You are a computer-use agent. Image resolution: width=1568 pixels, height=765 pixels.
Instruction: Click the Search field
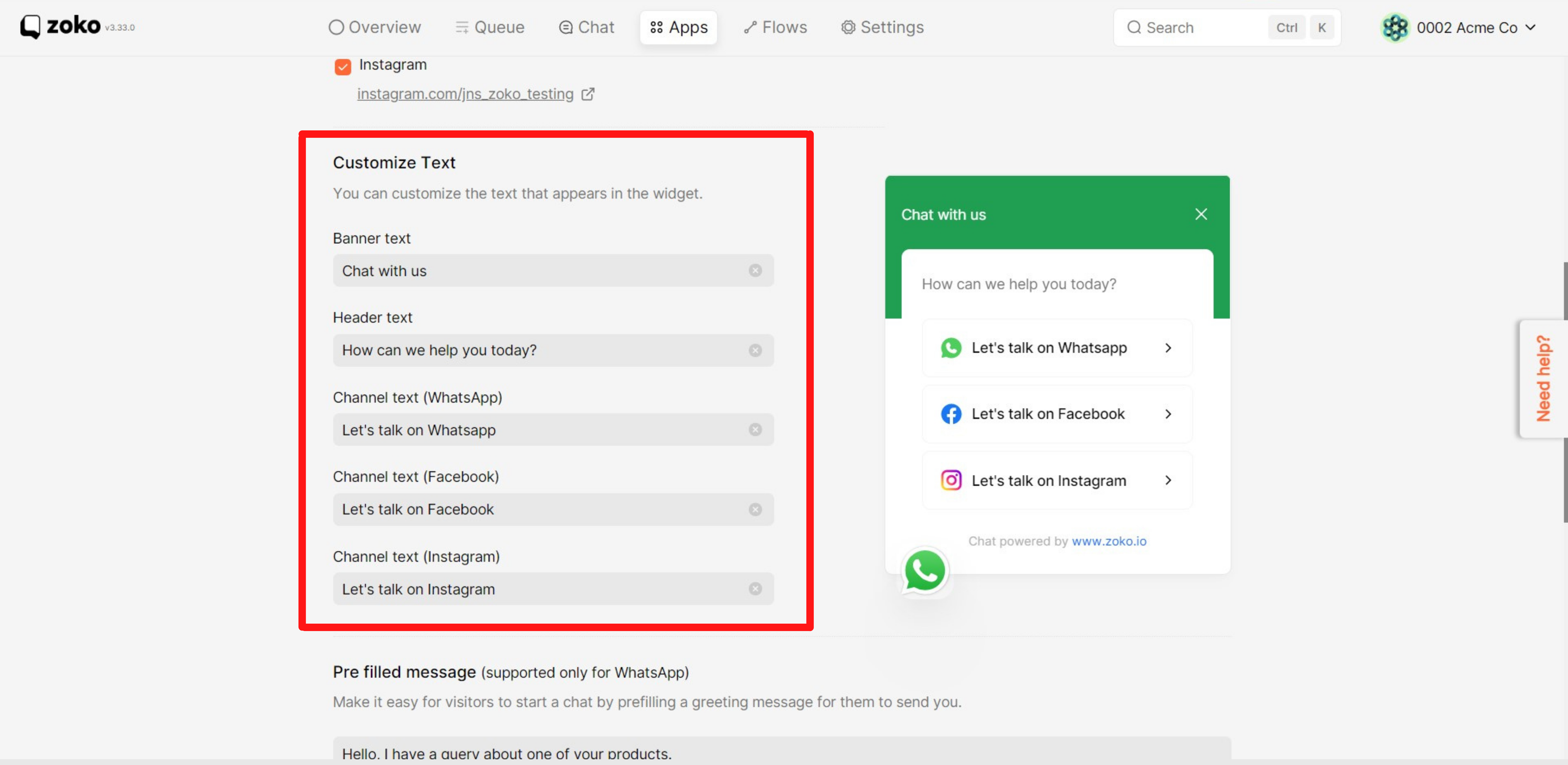pos(1227,27)
